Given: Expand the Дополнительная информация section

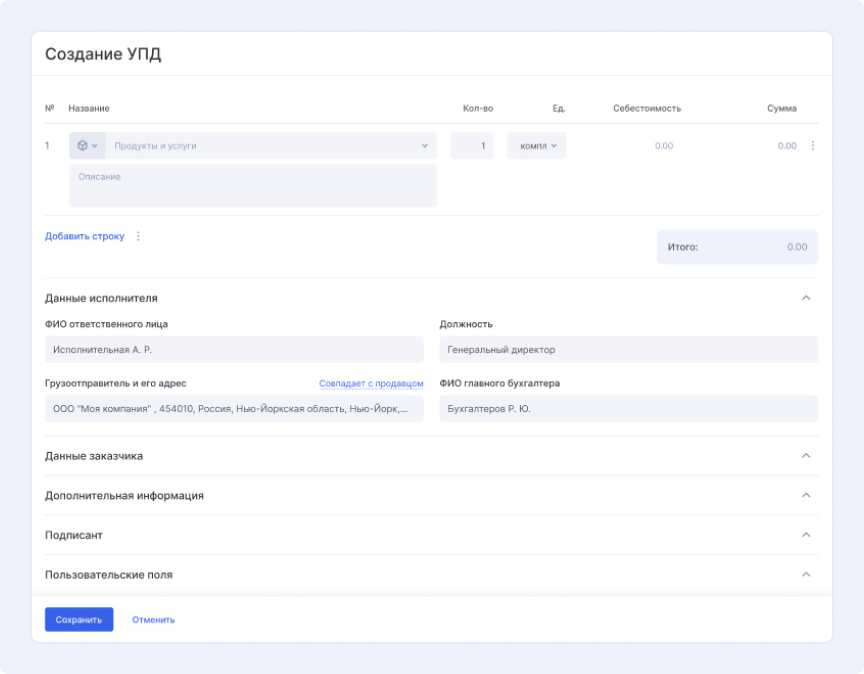Looking at the screenshot, I should point(806,496).
